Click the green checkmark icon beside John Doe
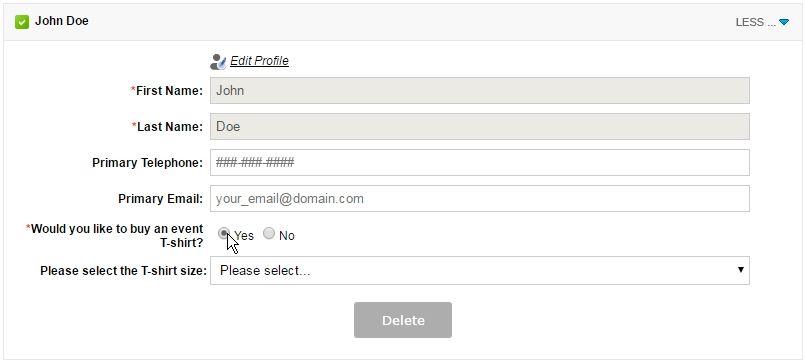 click(x=22, y=22)
